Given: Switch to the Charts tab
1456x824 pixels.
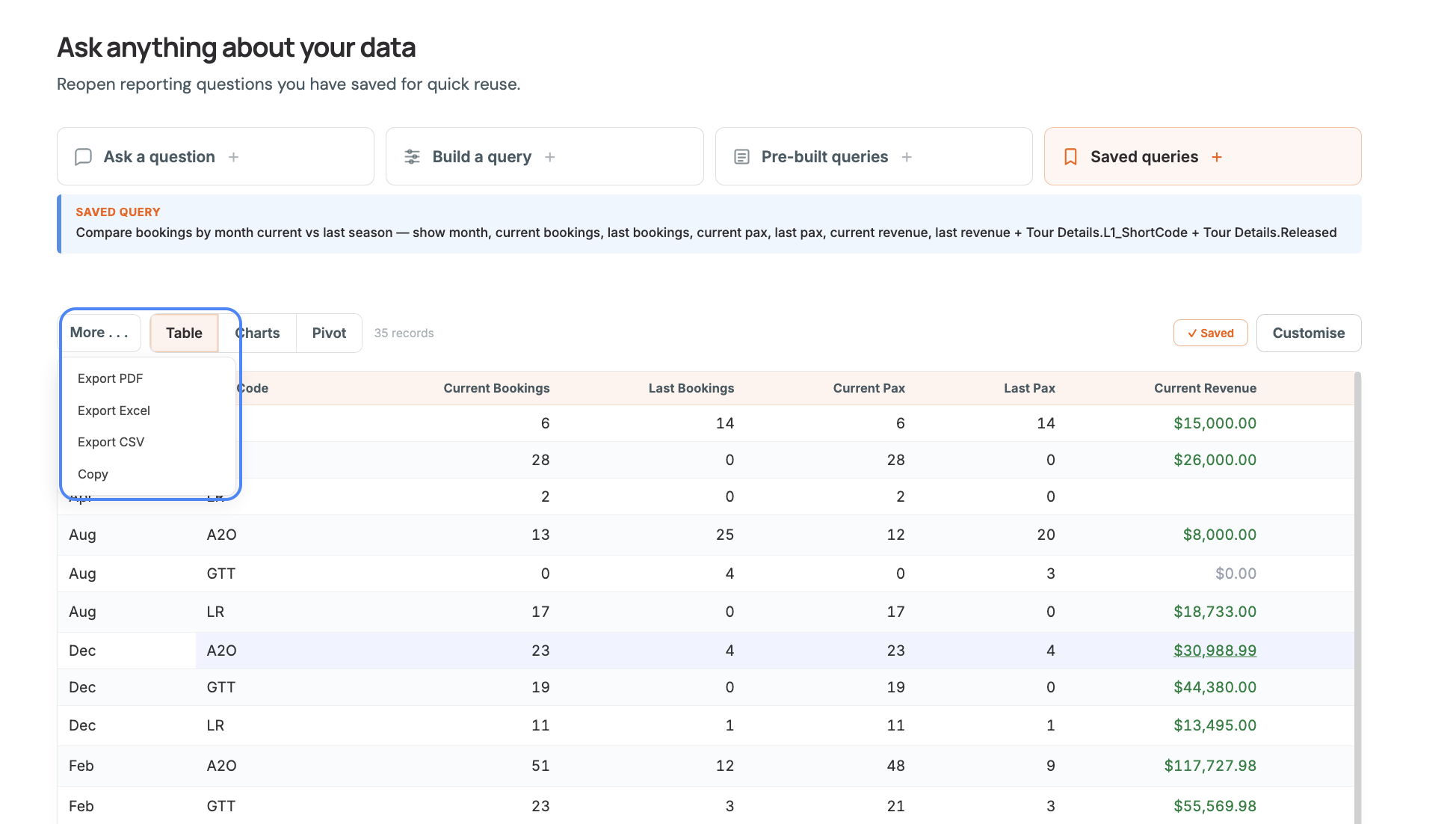Looking at the screenshot, I should tap(258, 333).
